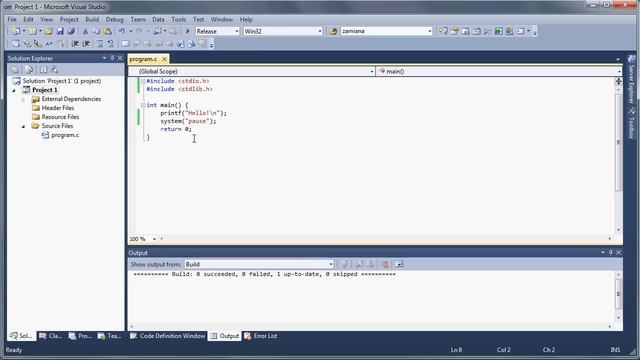Click Show All Files icon in Solution Explorer
The height and width of the screenshot is (360, 640).
point(29,70)
